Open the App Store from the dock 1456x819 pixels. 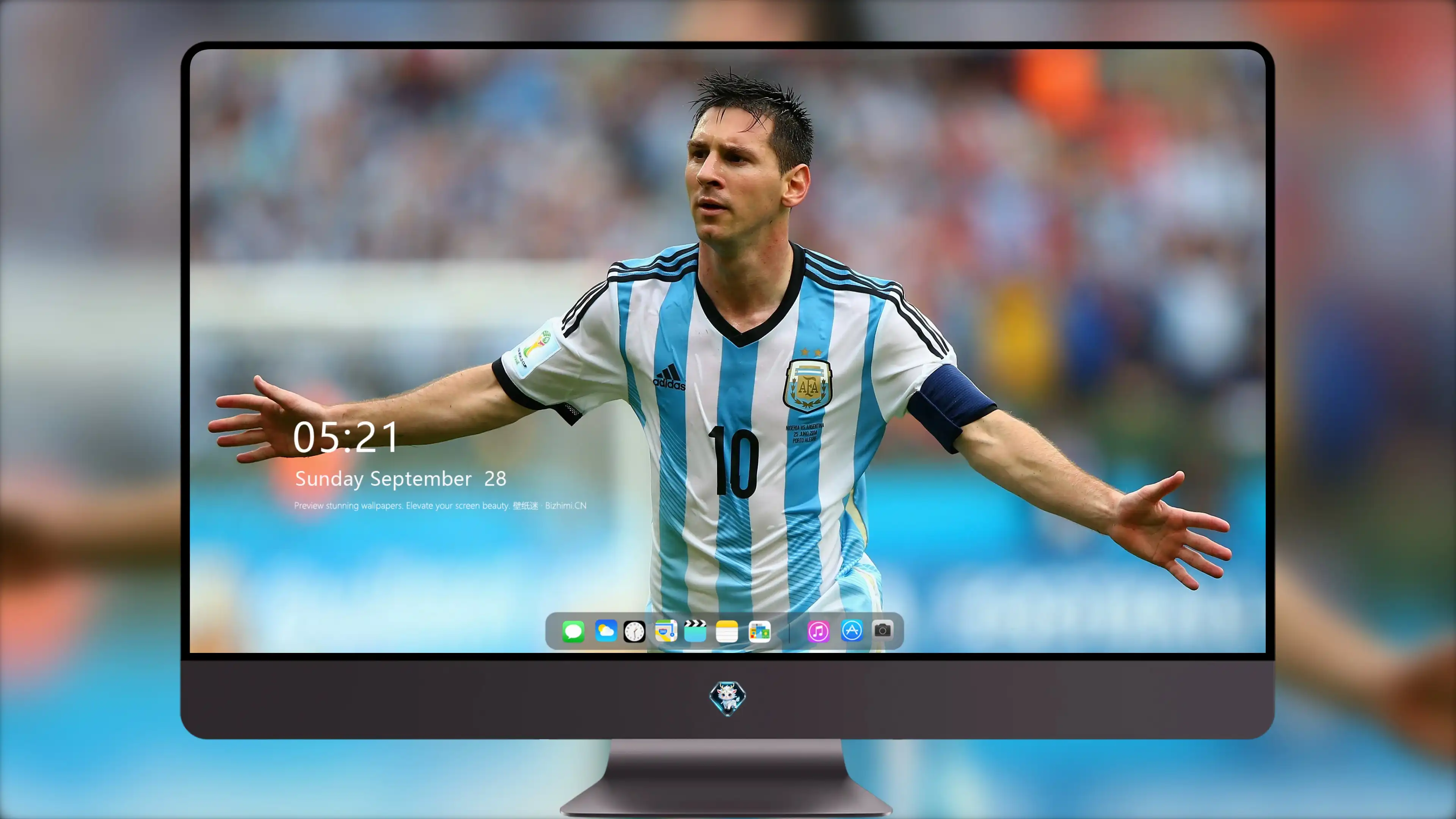pos(852,630)
